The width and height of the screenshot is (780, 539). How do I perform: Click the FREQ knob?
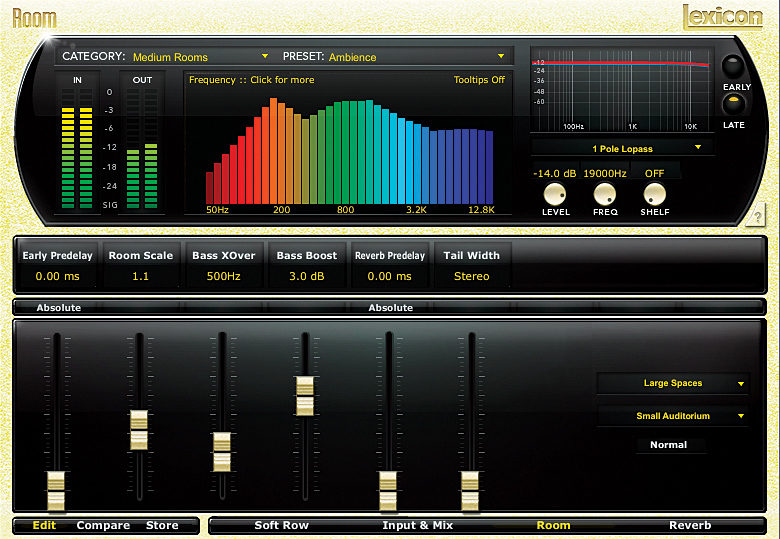(x=605, y=194)
